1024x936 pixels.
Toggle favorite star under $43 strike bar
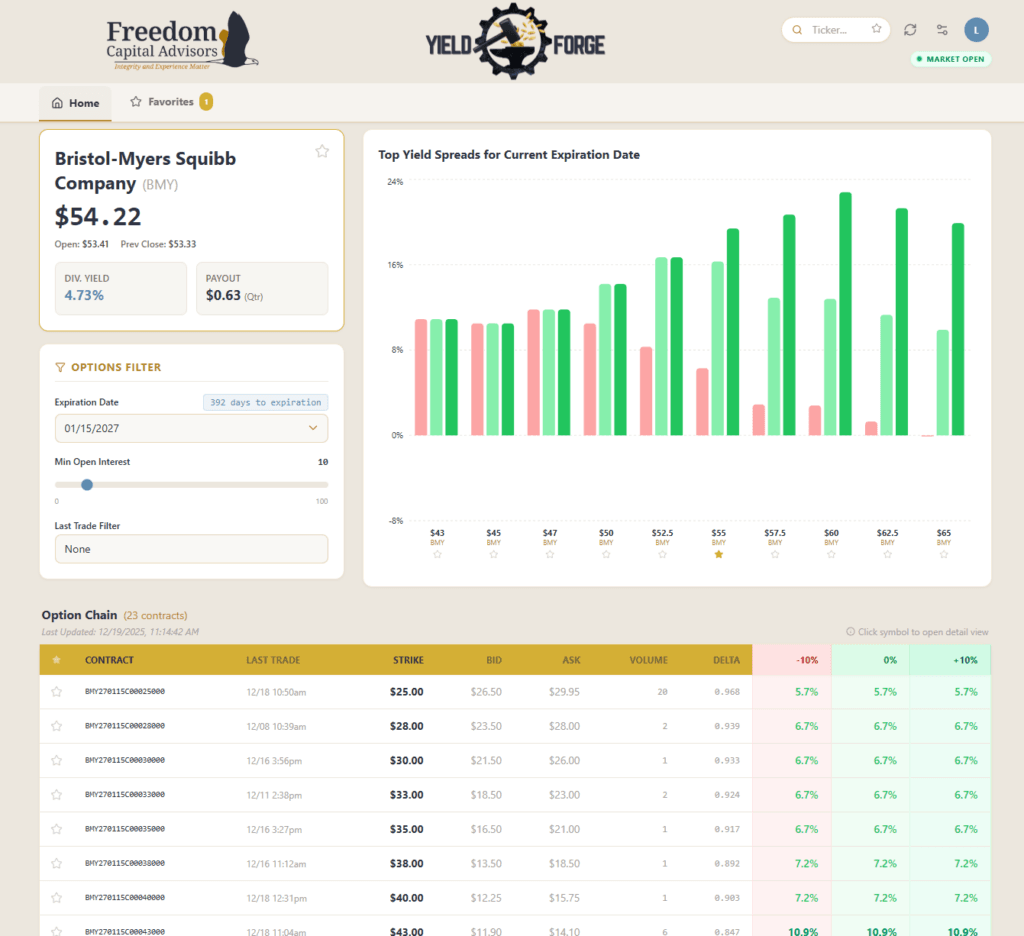click(437, 554)
